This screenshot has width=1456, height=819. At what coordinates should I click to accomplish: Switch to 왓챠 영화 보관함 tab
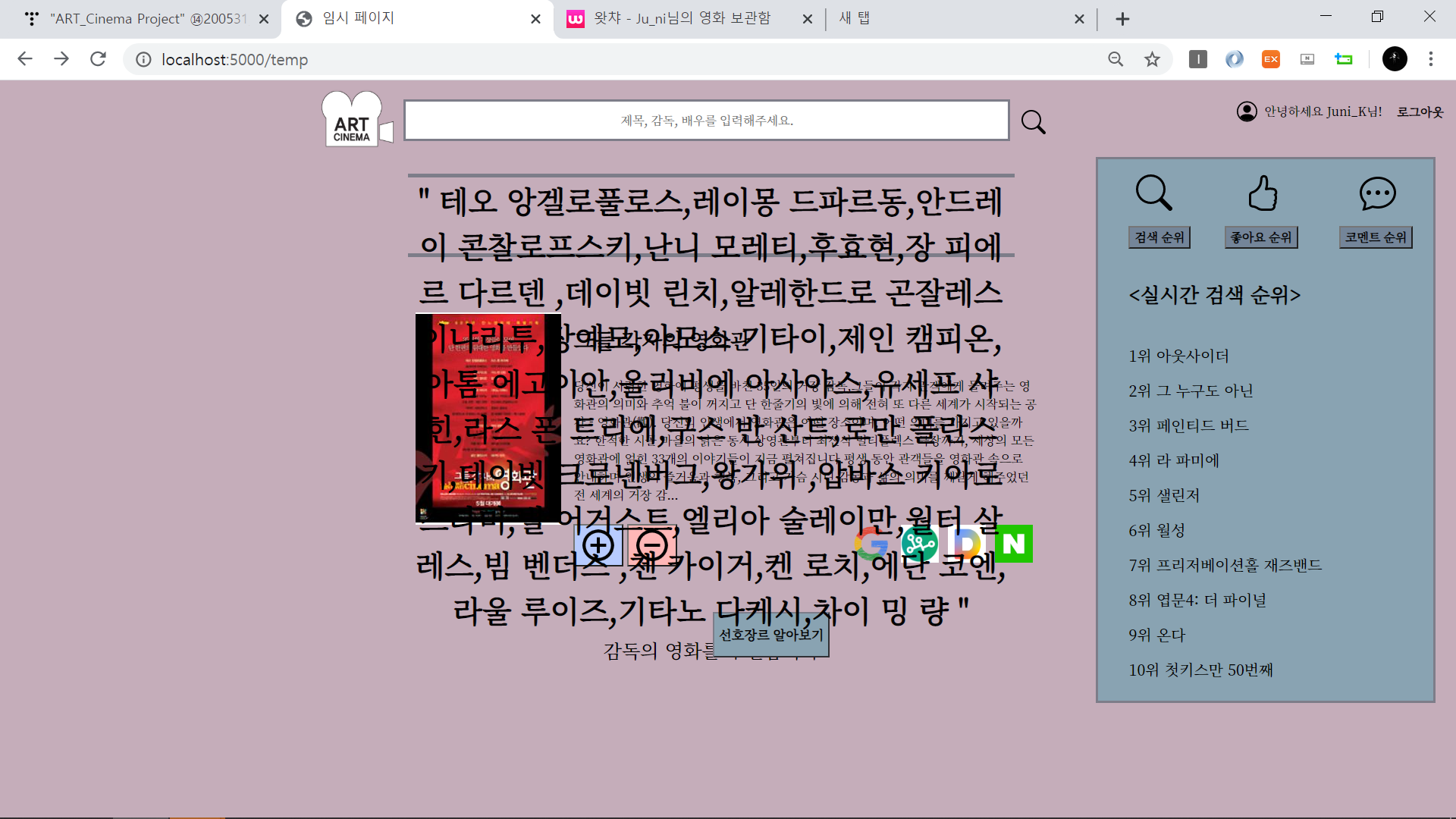[x=682, y=19]
